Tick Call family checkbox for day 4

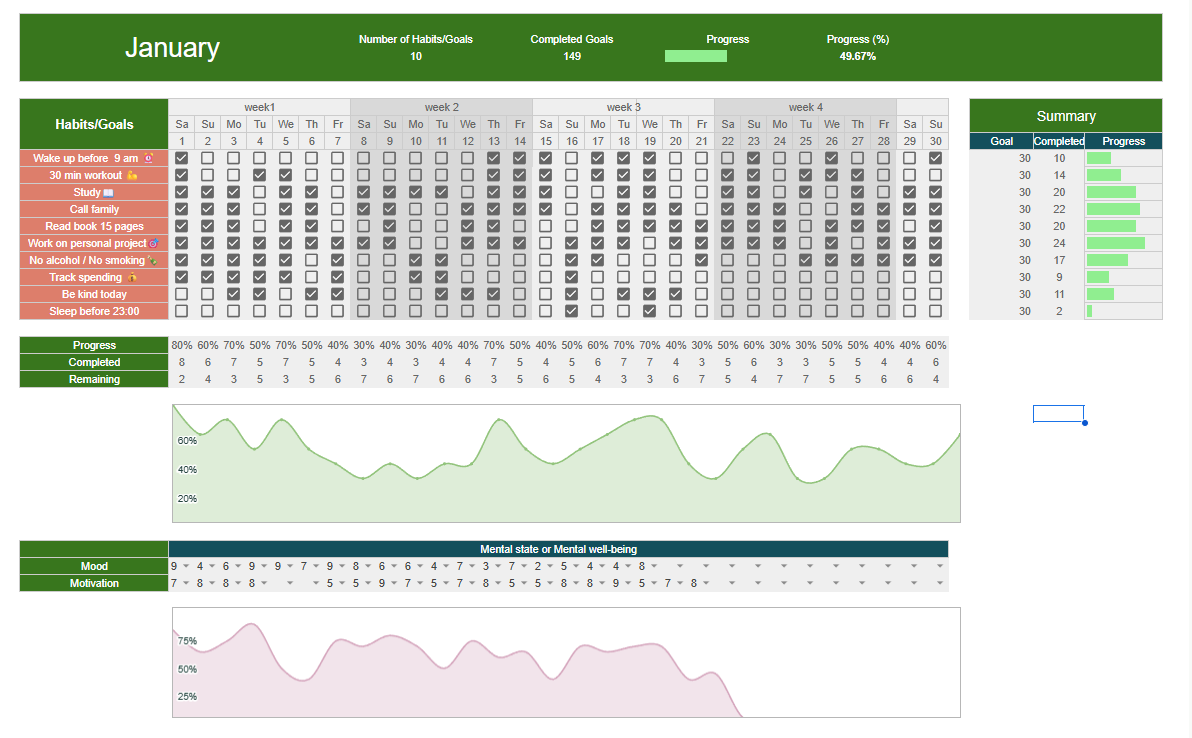click(259, 209)
